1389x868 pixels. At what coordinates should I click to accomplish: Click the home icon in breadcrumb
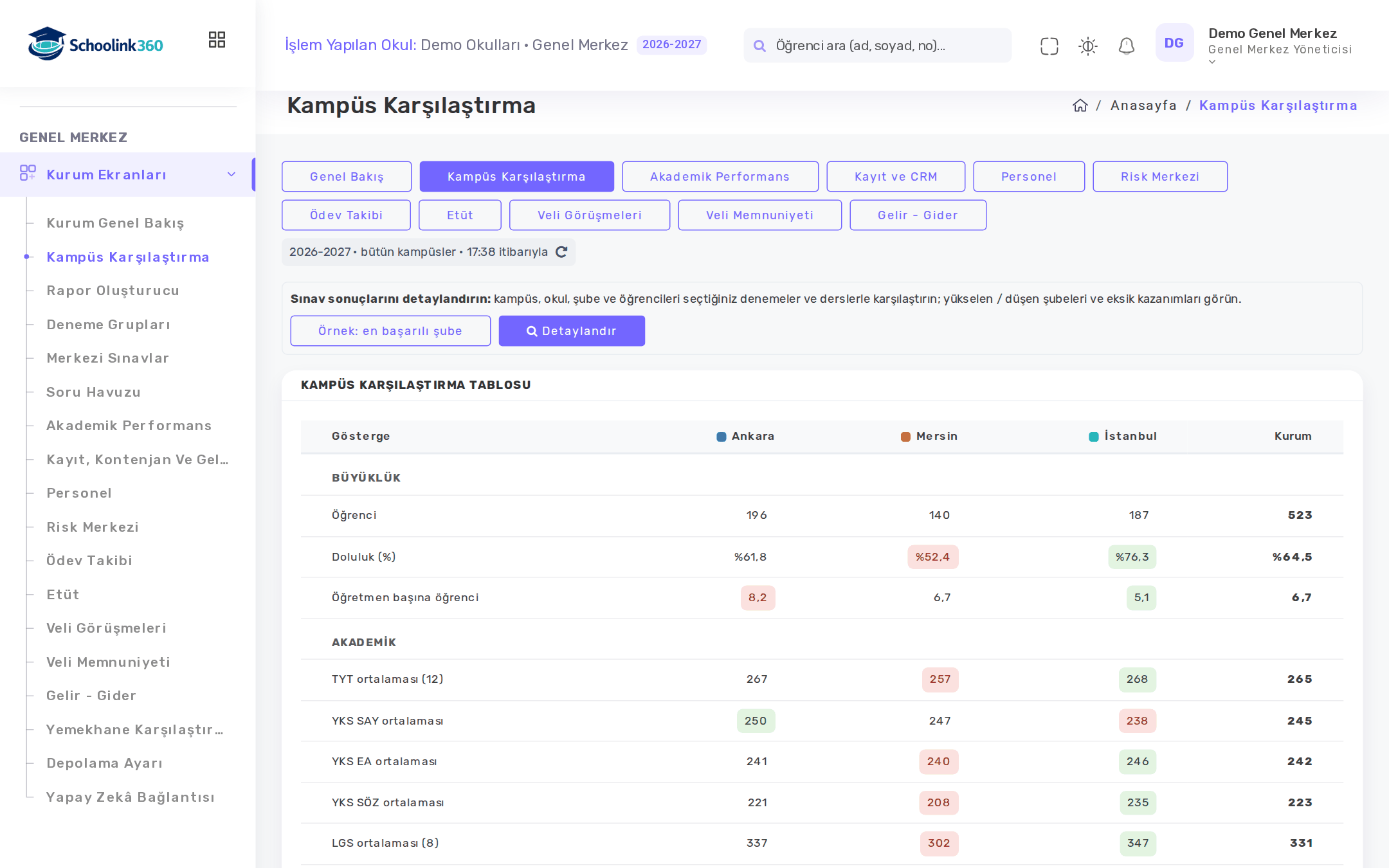click(1080, 105)
